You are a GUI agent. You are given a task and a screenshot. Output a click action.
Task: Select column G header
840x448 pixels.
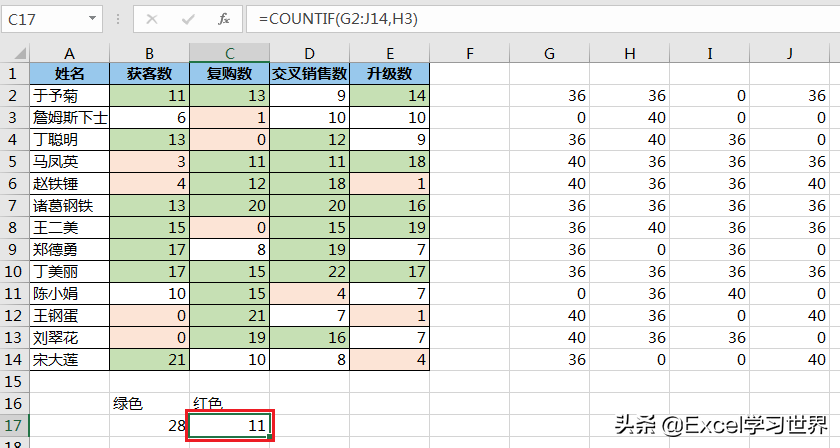coord(549,53)
